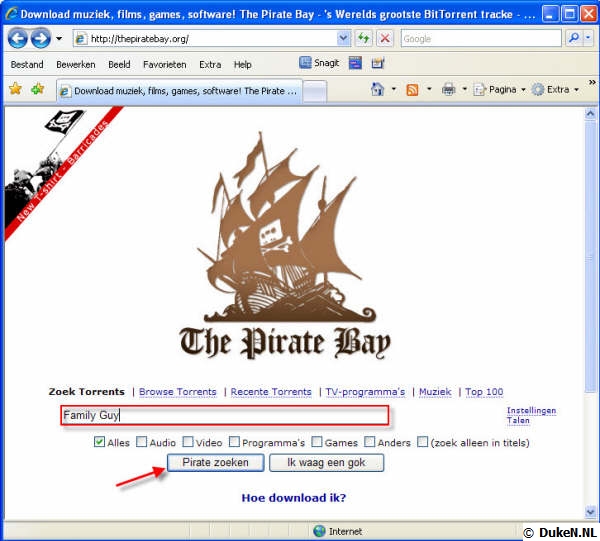This screenshot has width=600, height=541.
Task: Check the Audio checkbox
Action: point(142,442)
